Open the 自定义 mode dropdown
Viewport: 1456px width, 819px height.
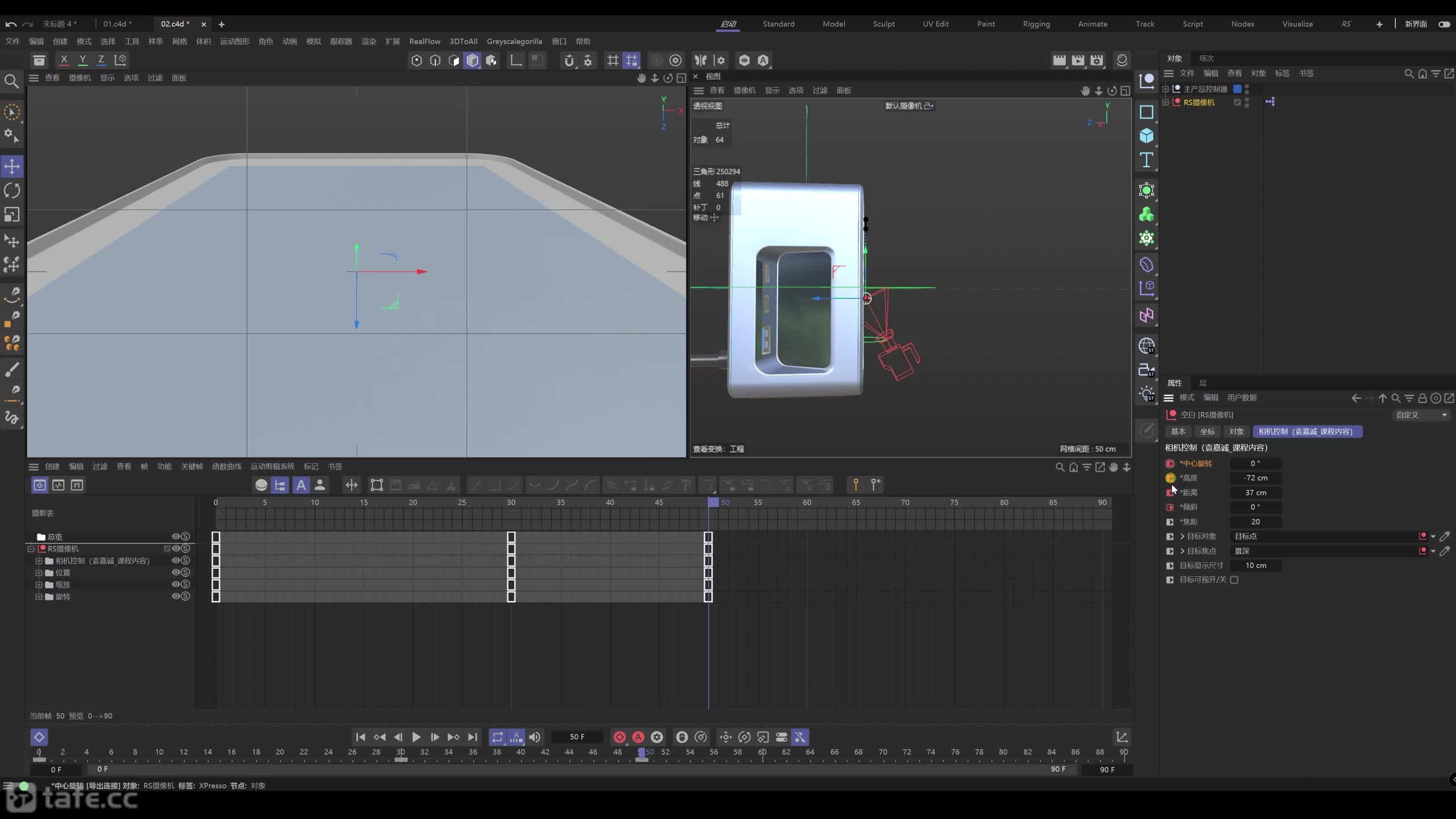1421,415
